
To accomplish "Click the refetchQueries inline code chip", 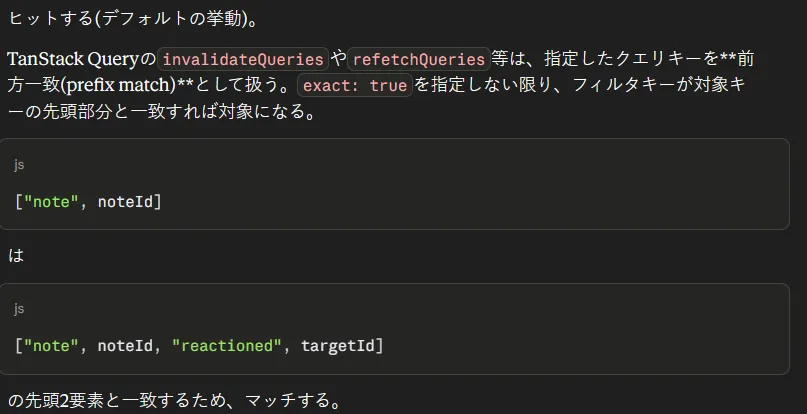I will pyautogui.click(x=418, y=59).
